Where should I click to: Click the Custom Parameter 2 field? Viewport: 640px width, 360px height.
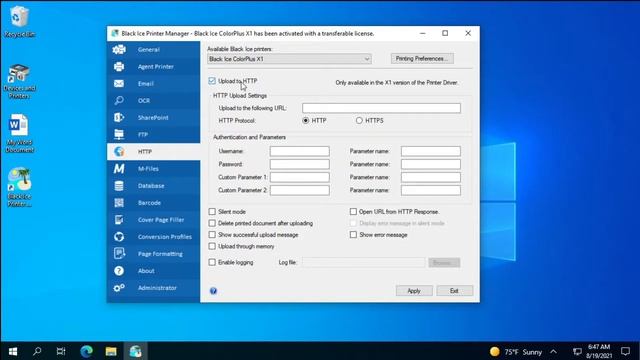pos(300,190)
